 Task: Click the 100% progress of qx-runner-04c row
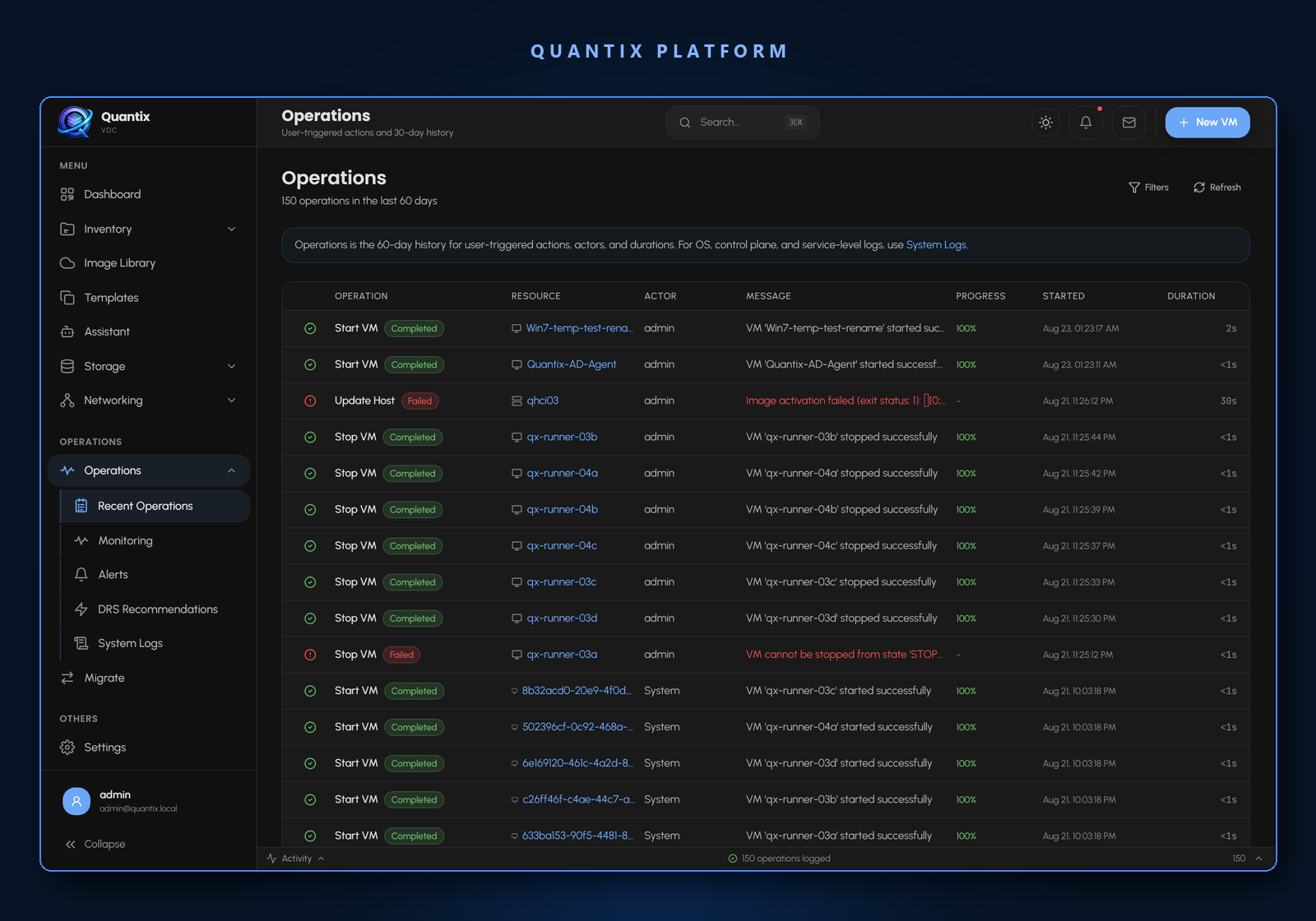pos(966,546)
